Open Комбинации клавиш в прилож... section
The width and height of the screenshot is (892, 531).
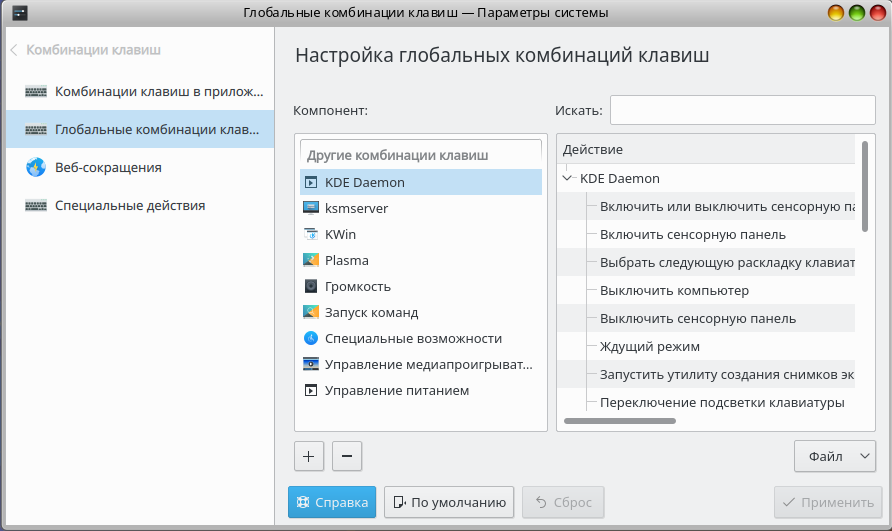coord(140,92)
